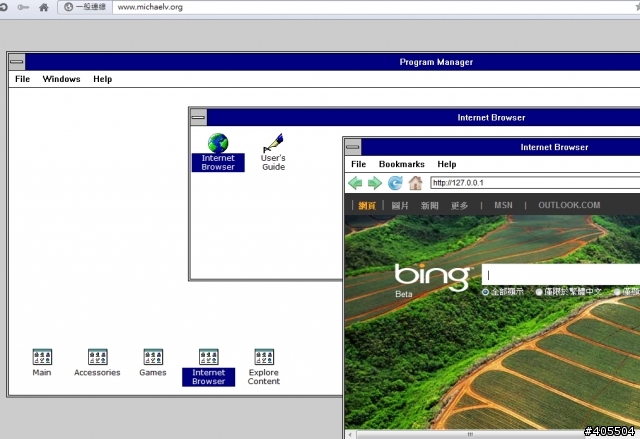Open the Bookmarks menu in Internet Browser
Viewport: 640px width, 439px height.
point(402,164)
